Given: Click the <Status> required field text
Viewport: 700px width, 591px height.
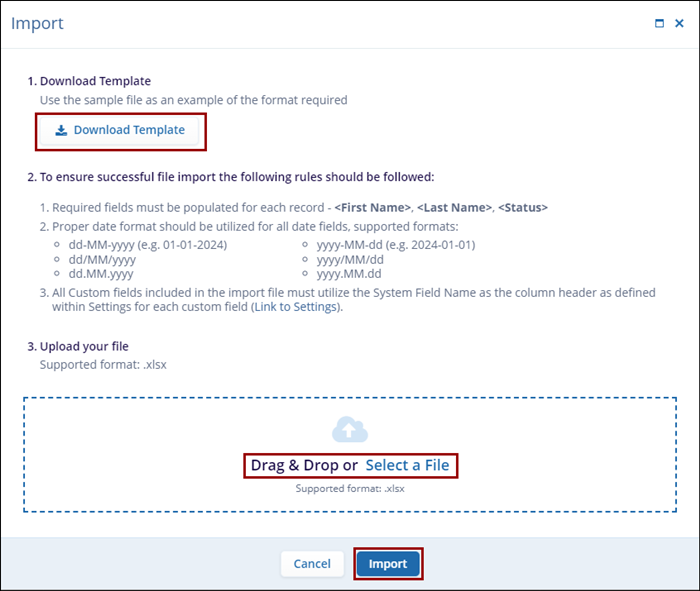Looking at the screenshot, I should [523, 207].
